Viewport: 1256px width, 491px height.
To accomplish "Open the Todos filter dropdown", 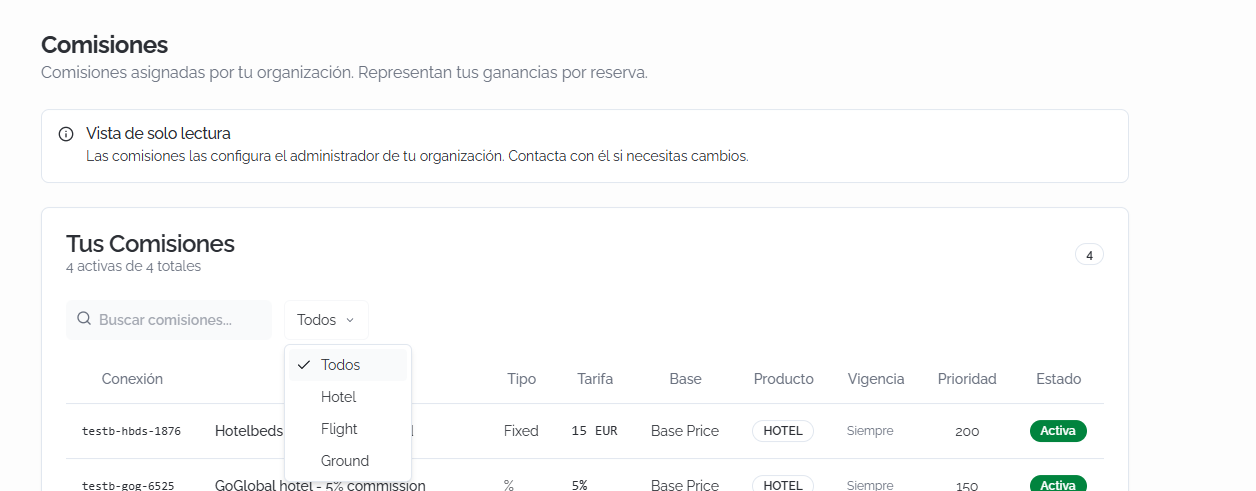I will click(326, 320).
